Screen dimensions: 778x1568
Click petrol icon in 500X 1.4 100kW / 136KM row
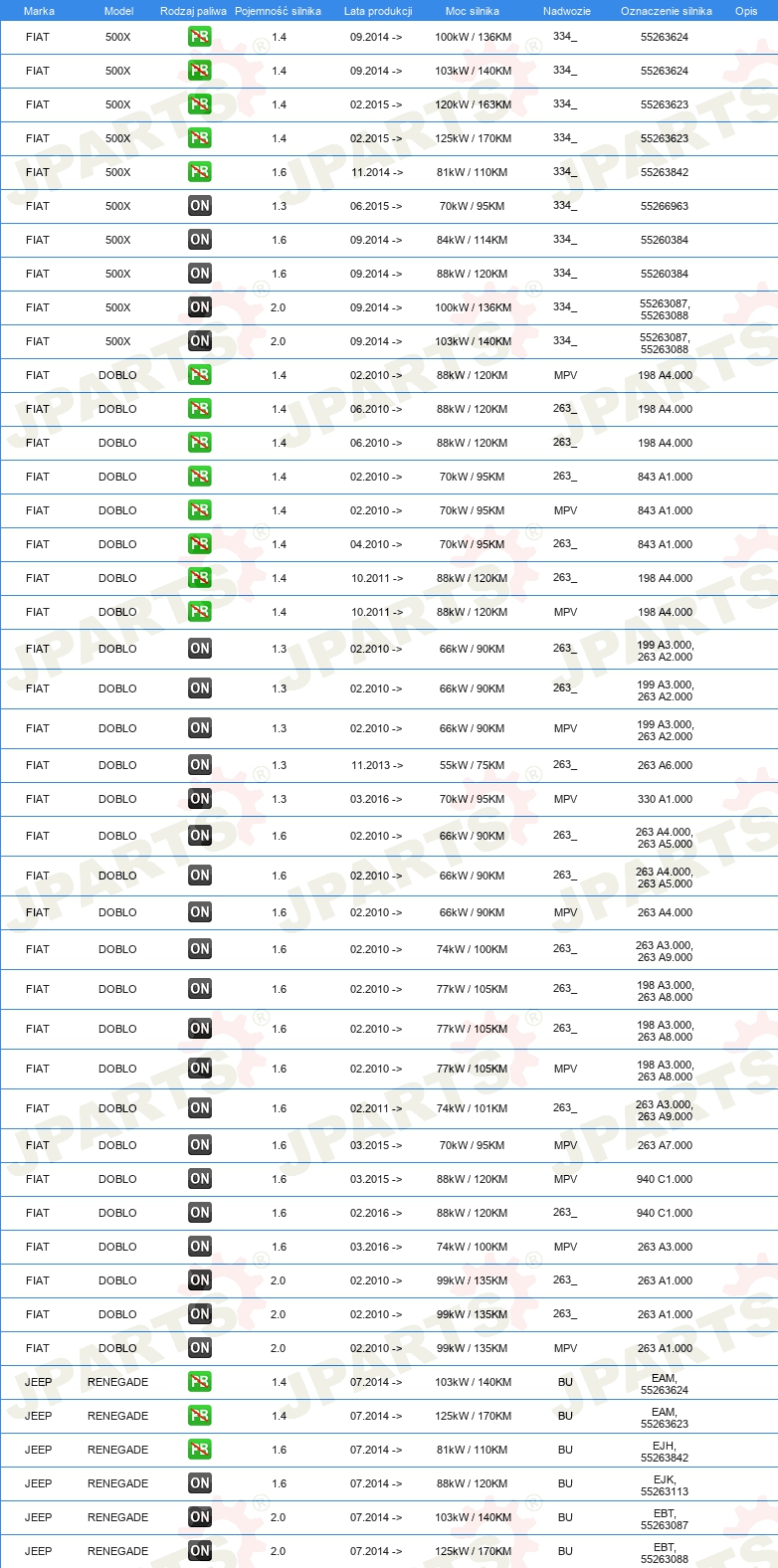point(200,37)
